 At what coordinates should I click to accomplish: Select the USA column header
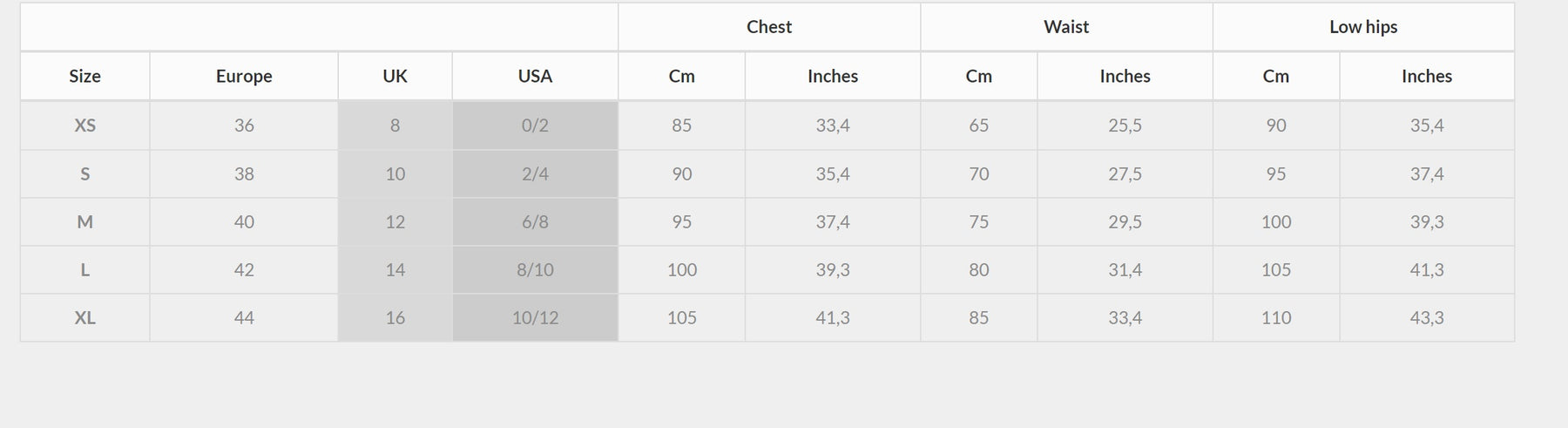535,76
